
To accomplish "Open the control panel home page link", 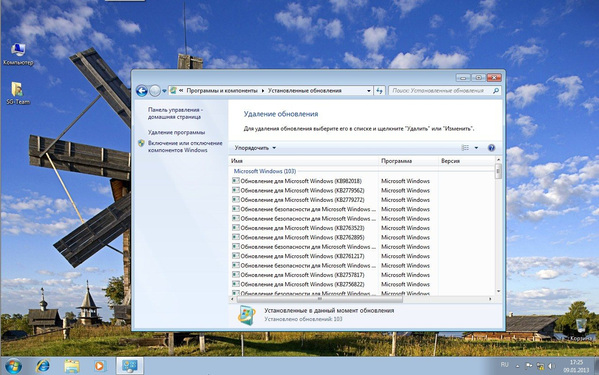I will [x=175, y=113].
